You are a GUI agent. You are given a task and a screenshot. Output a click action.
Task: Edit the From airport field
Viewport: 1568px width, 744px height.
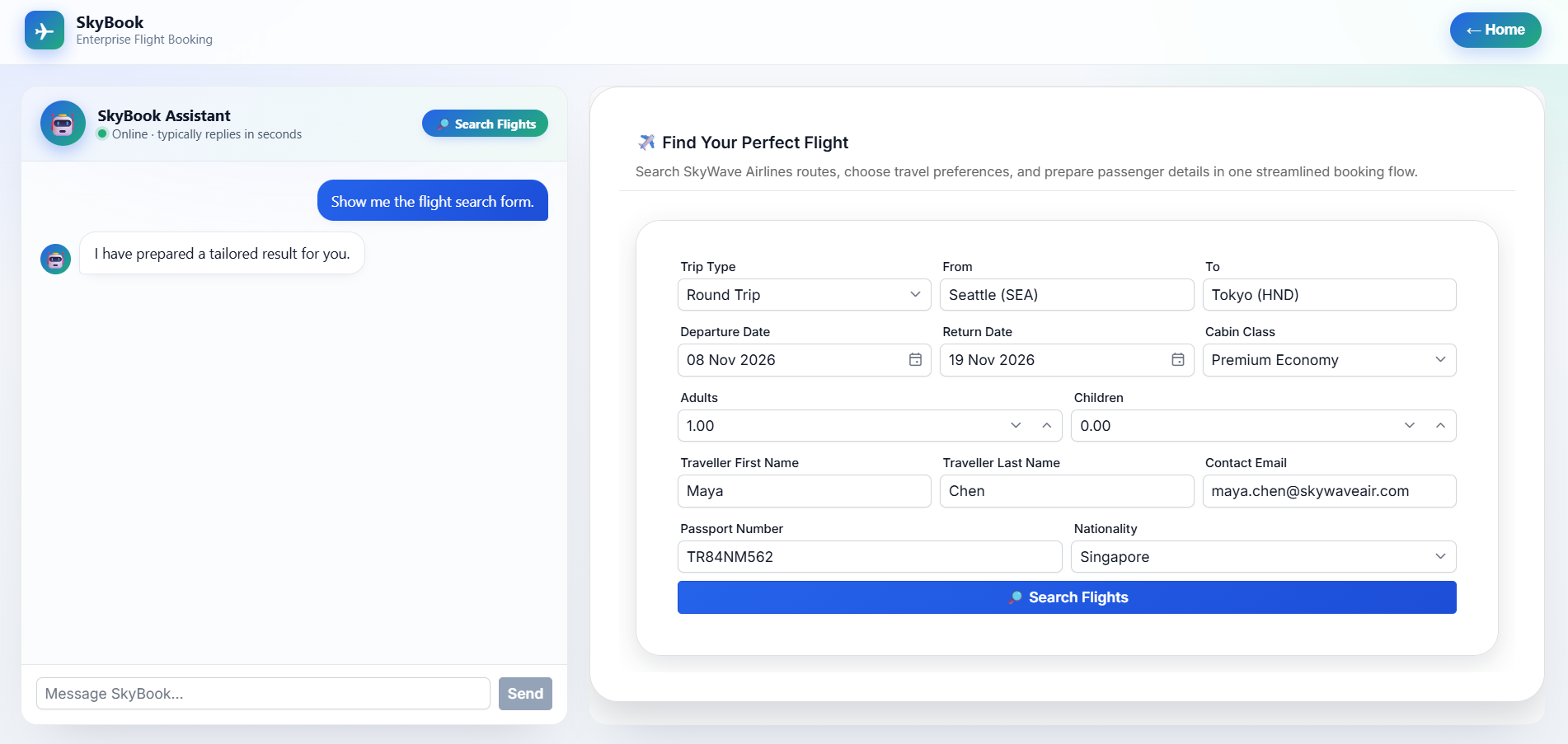click(x=1067, y=295)
